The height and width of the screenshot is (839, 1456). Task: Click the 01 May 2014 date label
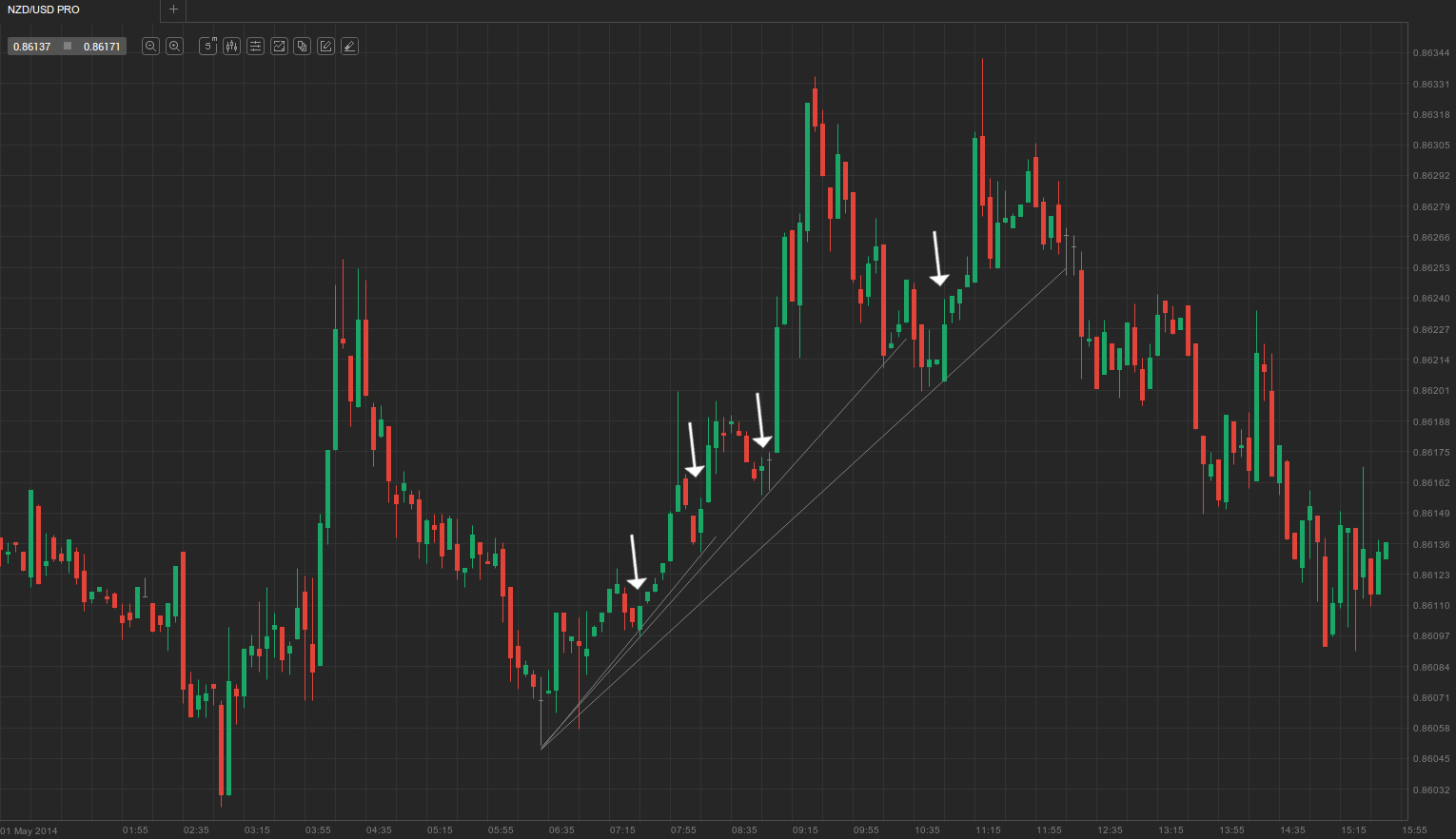29,830
